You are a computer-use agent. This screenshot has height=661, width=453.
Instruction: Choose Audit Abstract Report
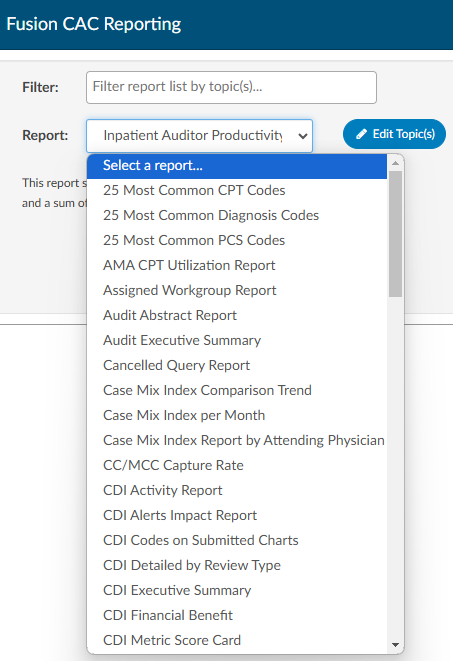coord(237,315)
